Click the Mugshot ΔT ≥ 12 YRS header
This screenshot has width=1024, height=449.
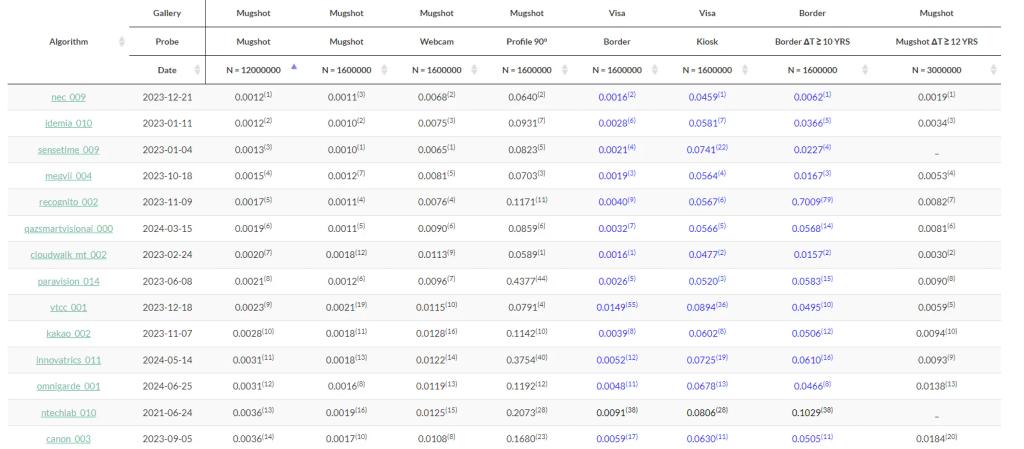(x=936, y=42)
